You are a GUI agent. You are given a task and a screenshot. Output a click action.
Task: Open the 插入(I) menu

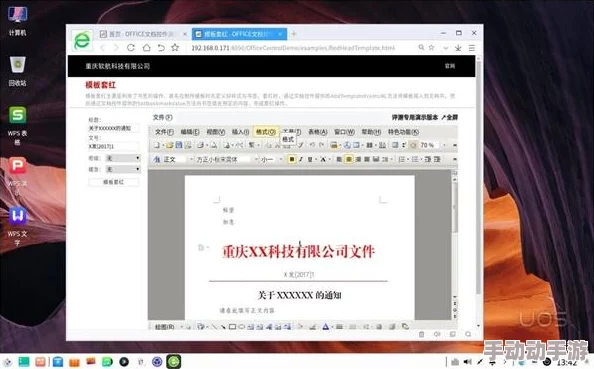click(x=240, y=132)
